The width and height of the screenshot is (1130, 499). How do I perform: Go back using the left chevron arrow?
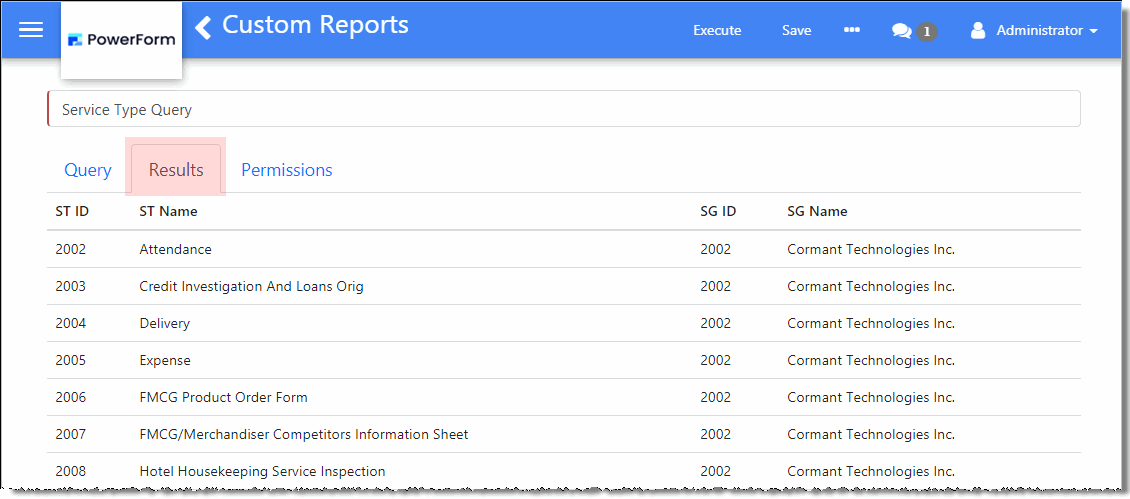203,27
